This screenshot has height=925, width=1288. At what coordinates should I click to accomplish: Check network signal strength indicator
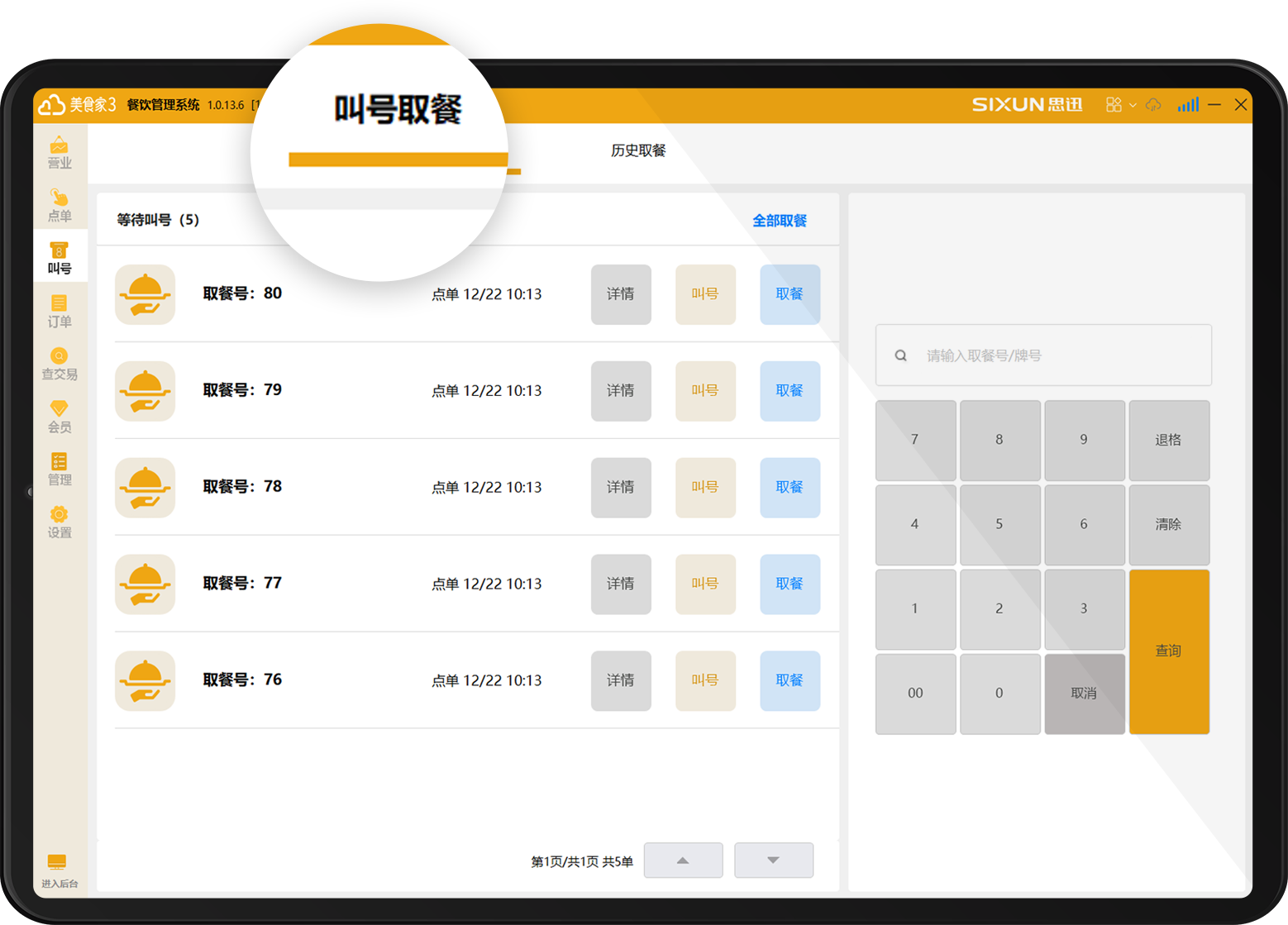[1188, 105]
